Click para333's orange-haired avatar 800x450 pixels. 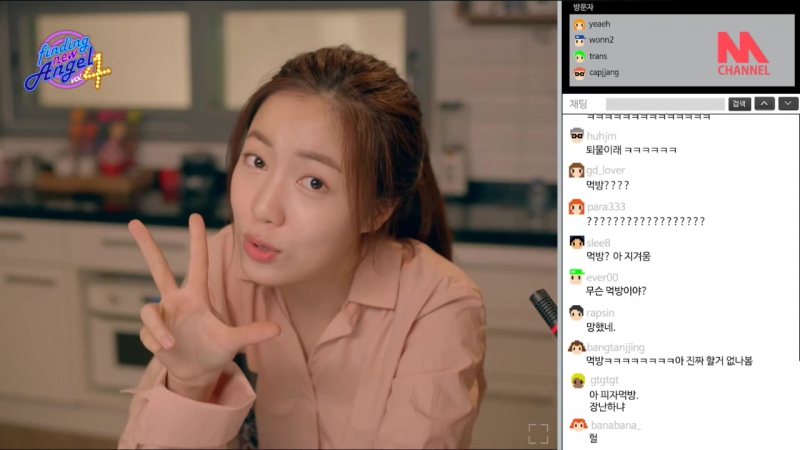click(577, 207)
